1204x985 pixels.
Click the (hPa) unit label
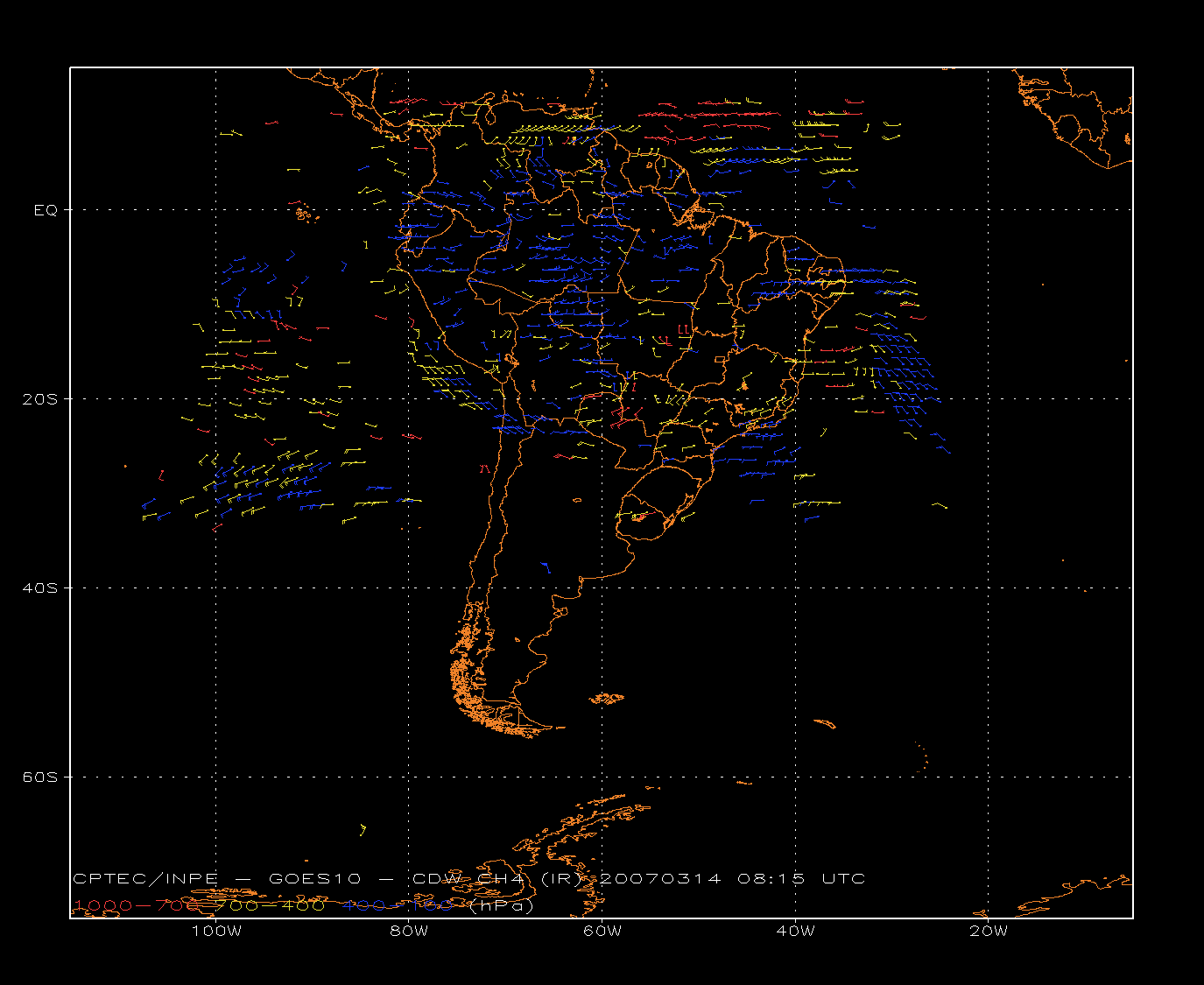coord(501,906)
